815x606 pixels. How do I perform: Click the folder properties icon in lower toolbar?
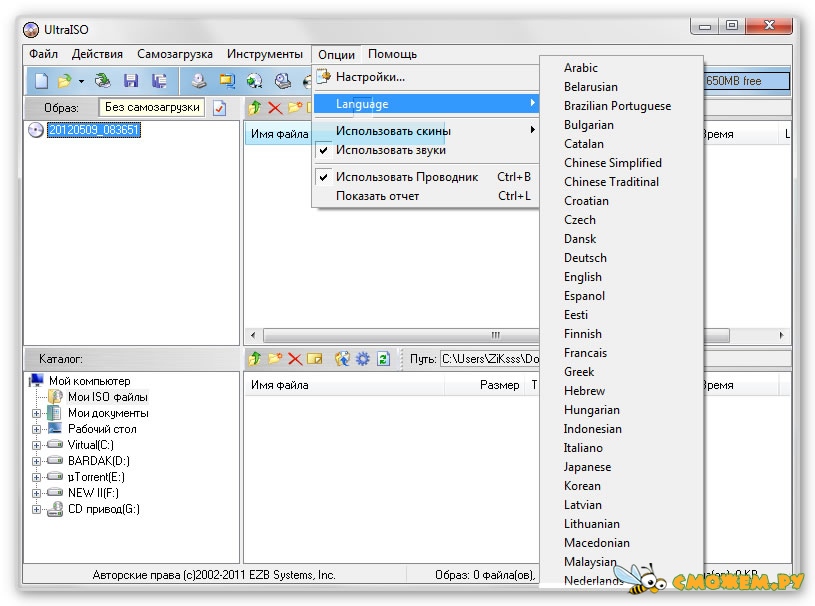(315, 359)
